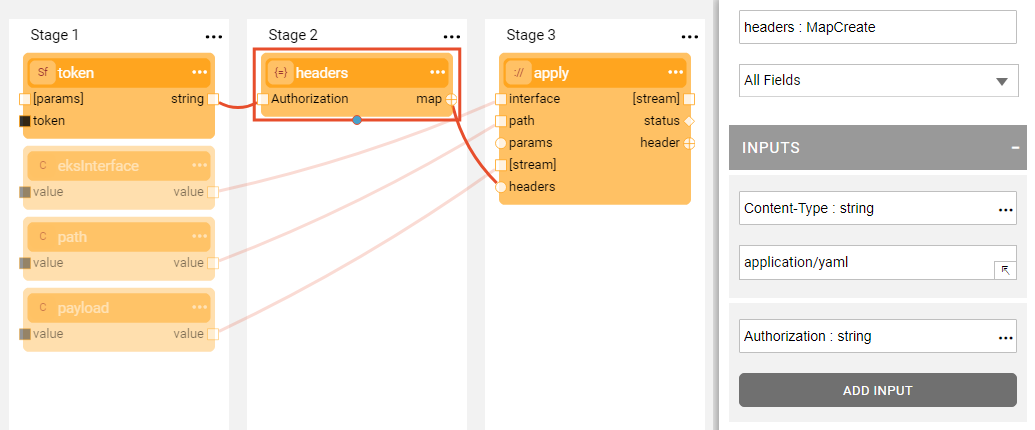This screenshot has height=430, width=1035.
Task: Toggle the [stream] output port on apply
Action: [688, 99]
